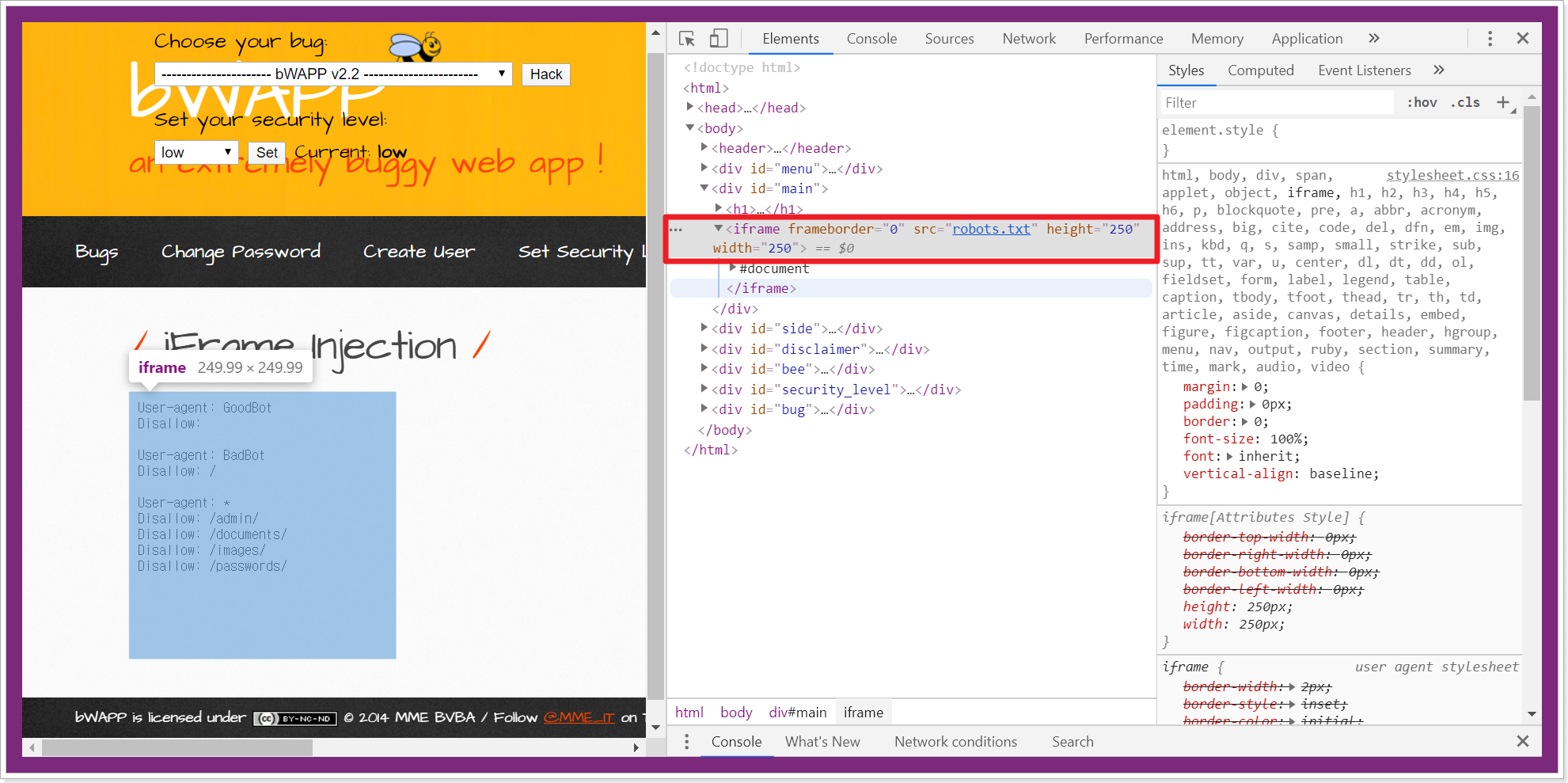Open Network conditions drawer tab
The image size is (1568, 783).
955,742
